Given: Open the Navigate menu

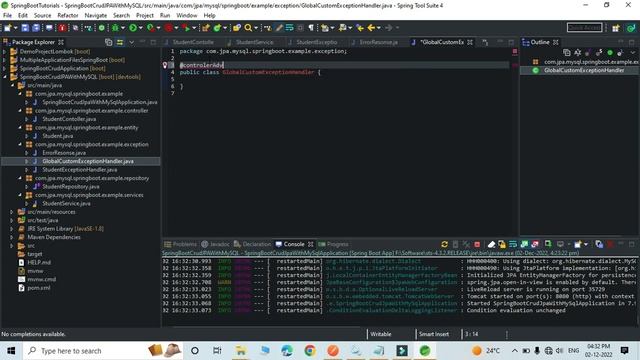Looking at the screenshot, I should pyautogui.click(x=96, y=16).
